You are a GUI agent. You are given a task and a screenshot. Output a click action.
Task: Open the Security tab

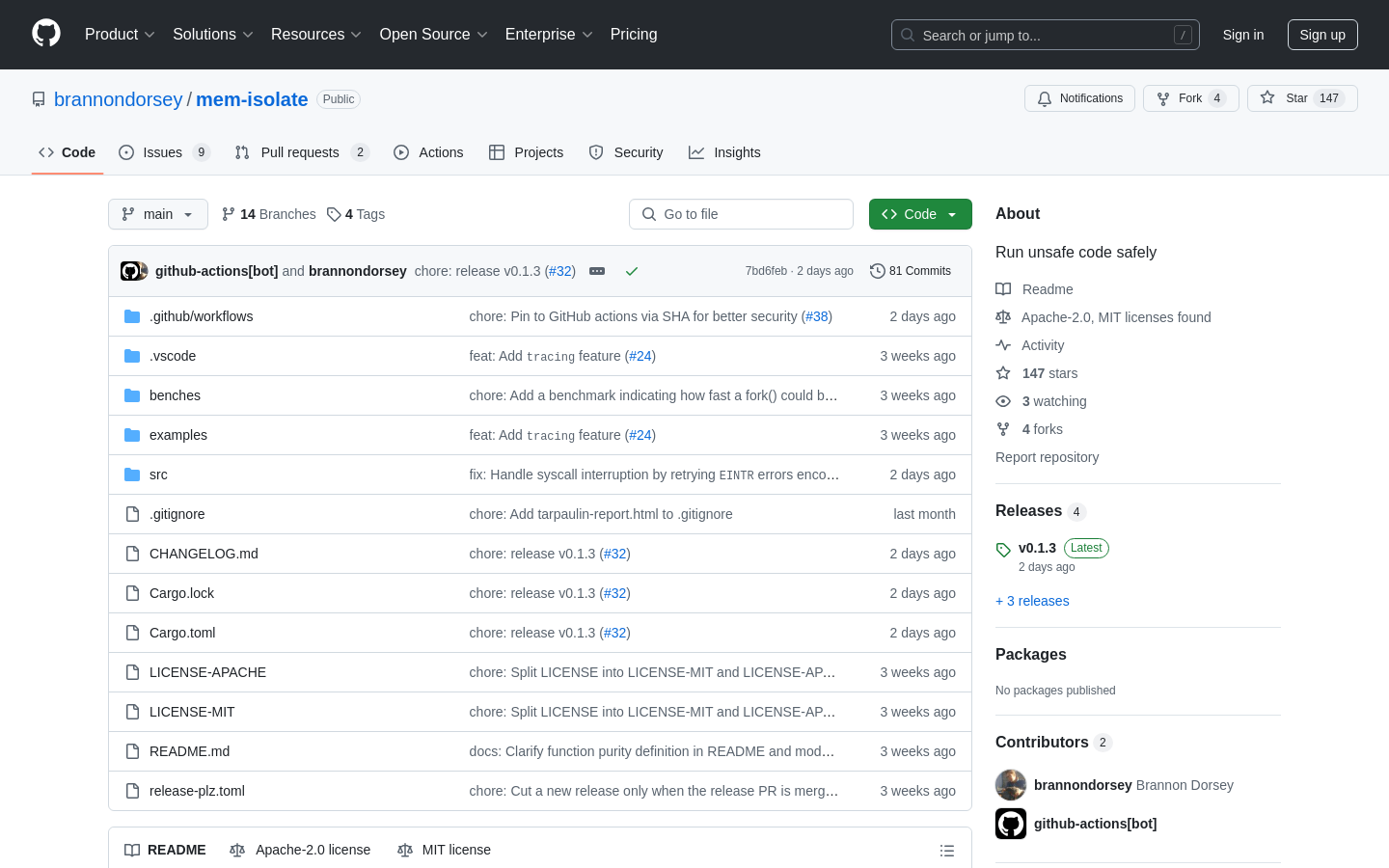pos(626,152)
